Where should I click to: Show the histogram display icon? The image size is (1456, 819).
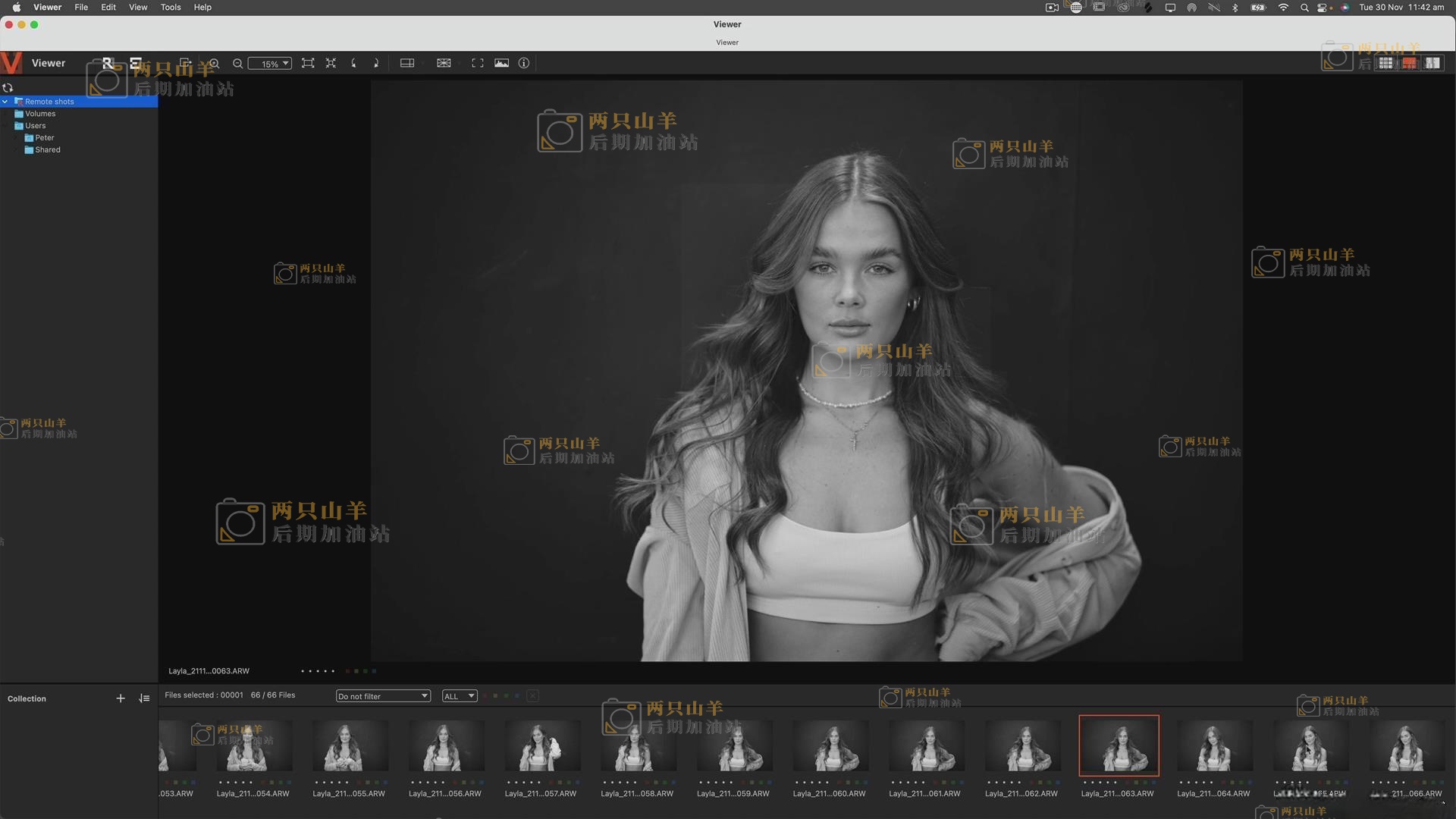pyautogui.click(x=501, y=64)
